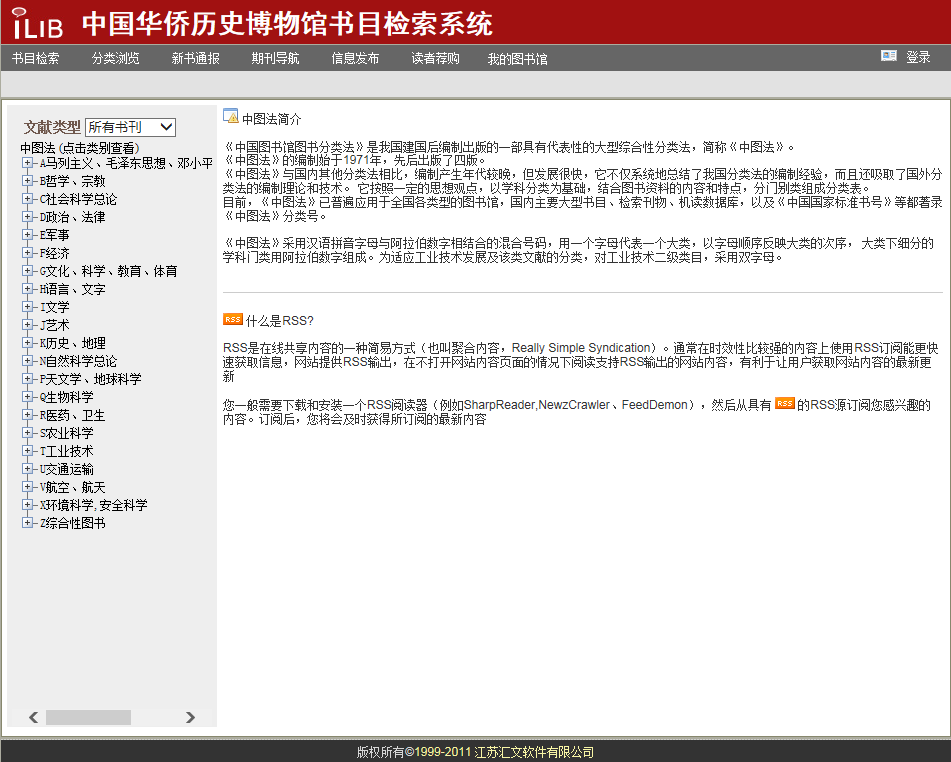Expand the T工业技术 category node
Screen dimensions: 951x762
click(x=28, y=451)
